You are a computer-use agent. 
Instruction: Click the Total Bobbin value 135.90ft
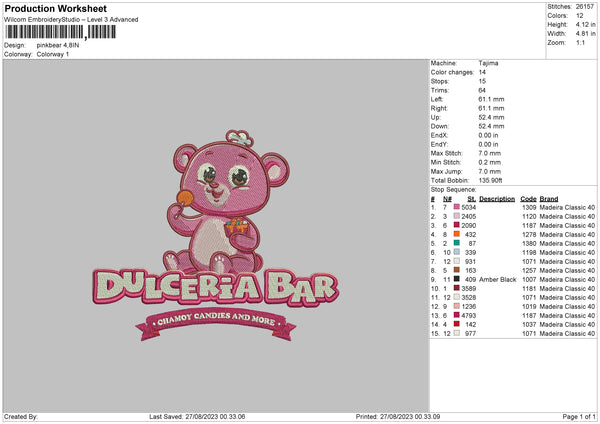pyautogui.click(x=492, y=178)
